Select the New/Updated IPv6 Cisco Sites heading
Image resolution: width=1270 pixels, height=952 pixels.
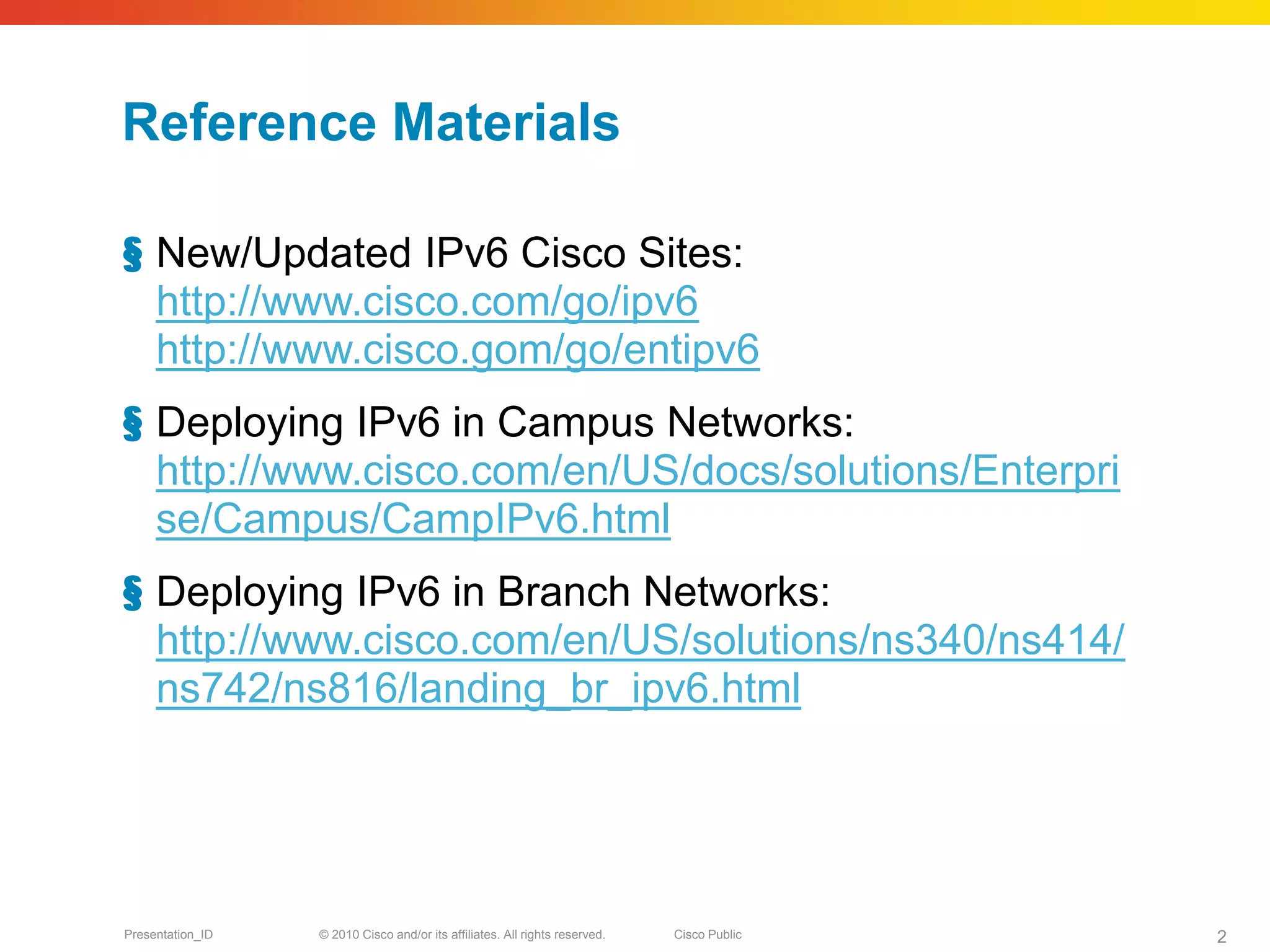point(450,253)
